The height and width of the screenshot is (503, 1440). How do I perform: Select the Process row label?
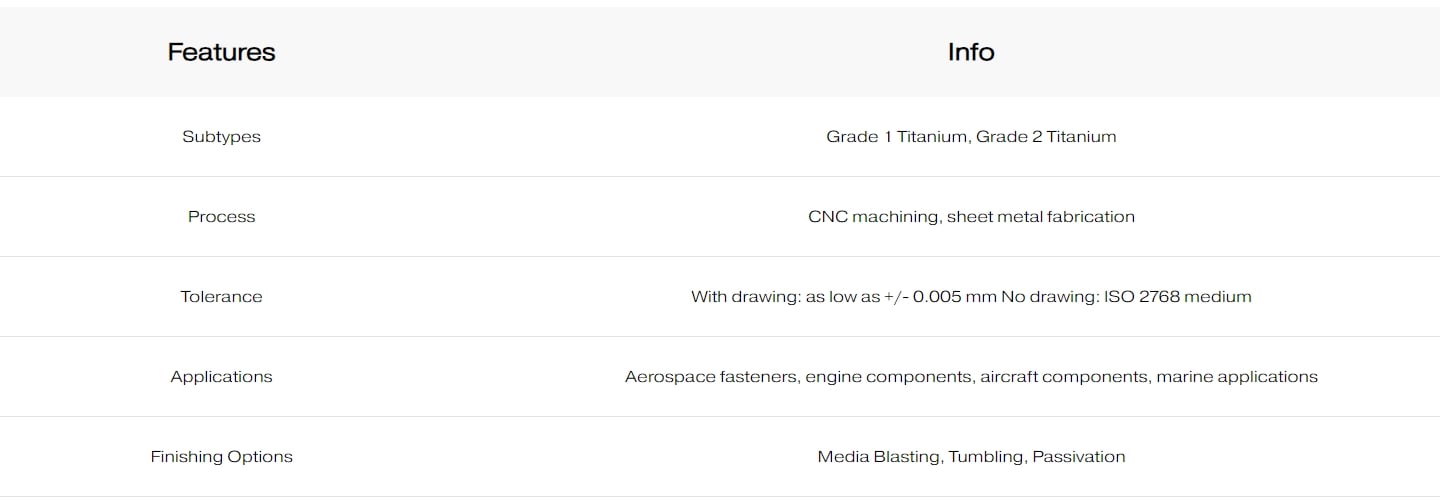point(221,217)
